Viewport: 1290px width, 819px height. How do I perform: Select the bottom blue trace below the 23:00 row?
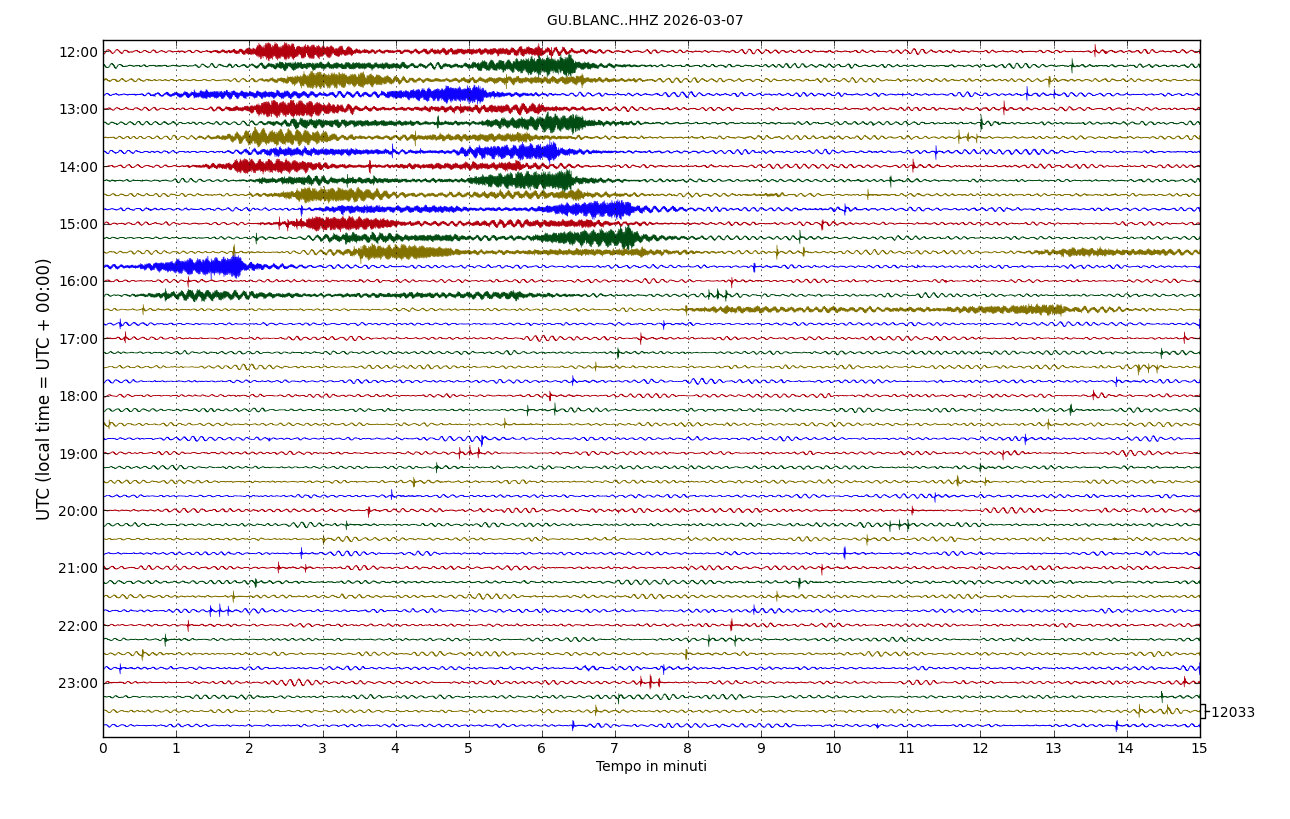tap(650, 726)
